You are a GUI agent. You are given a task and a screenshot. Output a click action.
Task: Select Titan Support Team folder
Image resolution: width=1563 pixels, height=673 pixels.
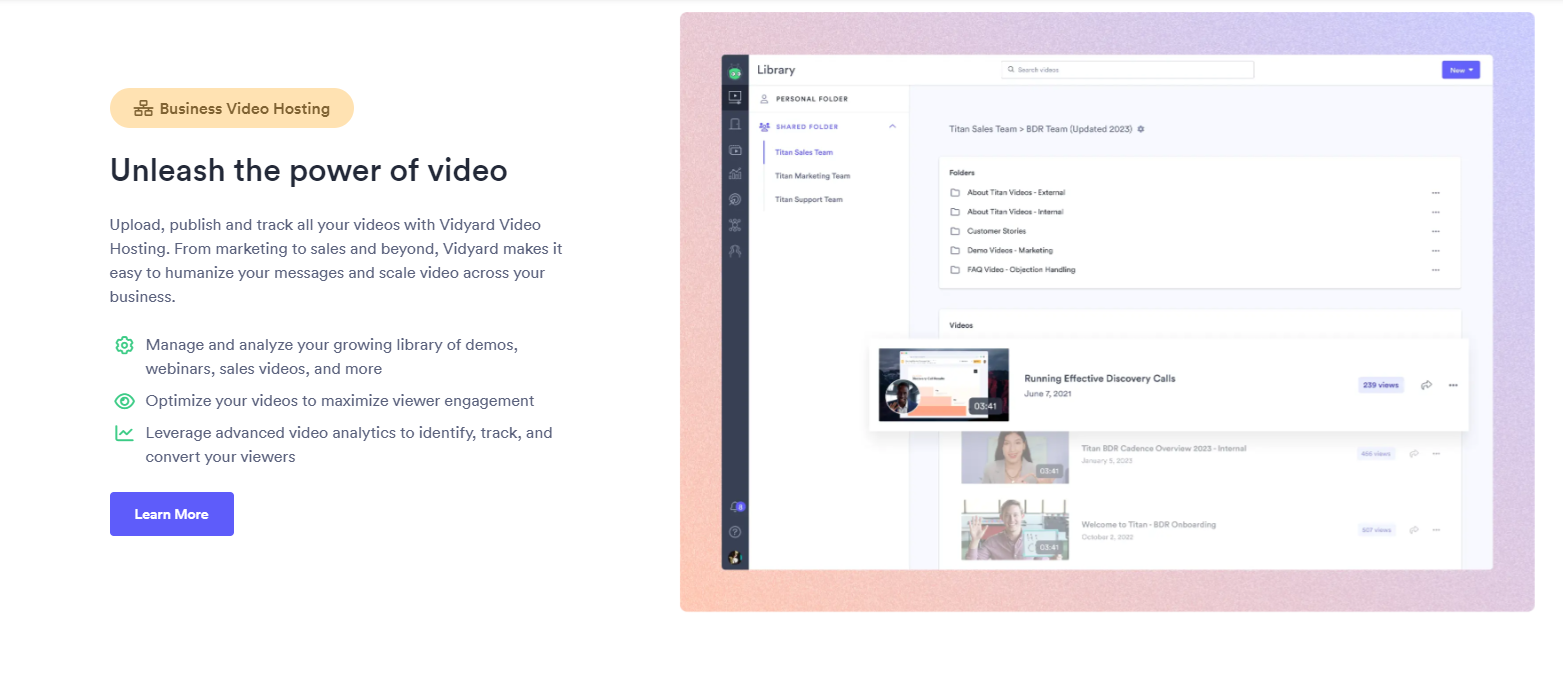808,200
